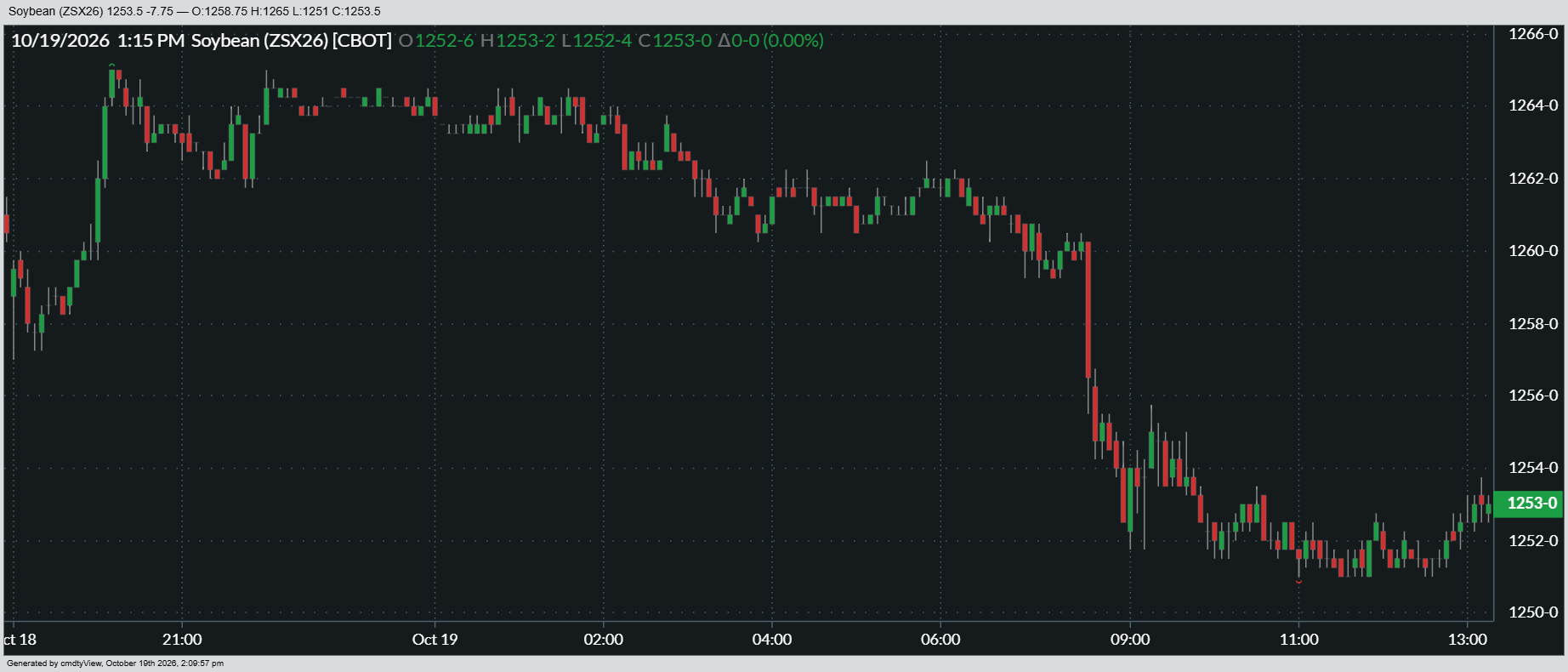Click the C1253-0 close value in header
The width and height of the screenshot is (1568, 672).
[675, 41]
